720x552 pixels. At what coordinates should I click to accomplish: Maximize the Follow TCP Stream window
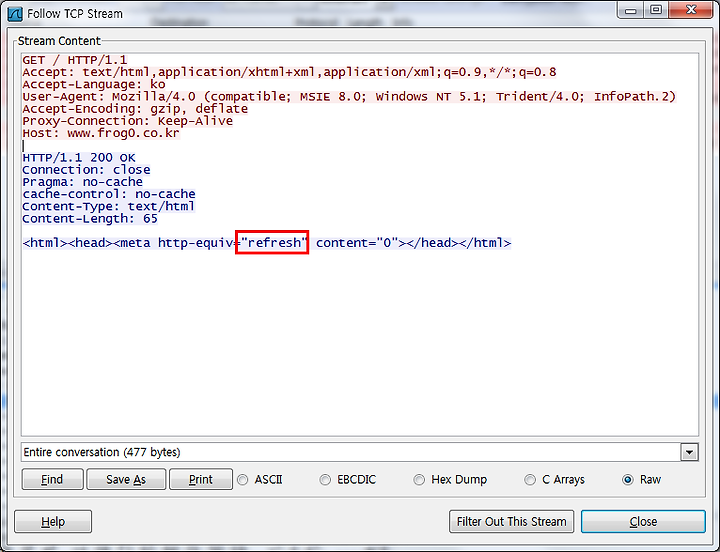coord(656,10)
